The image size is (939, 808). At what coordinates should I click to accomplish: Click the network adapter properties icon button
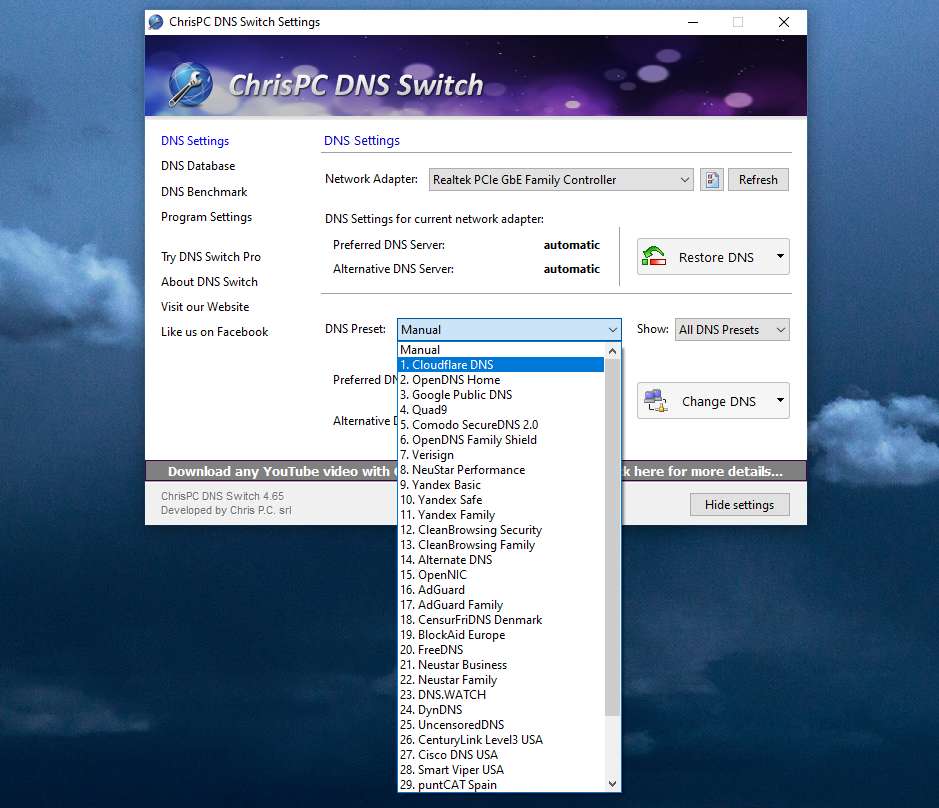point(711,180)
